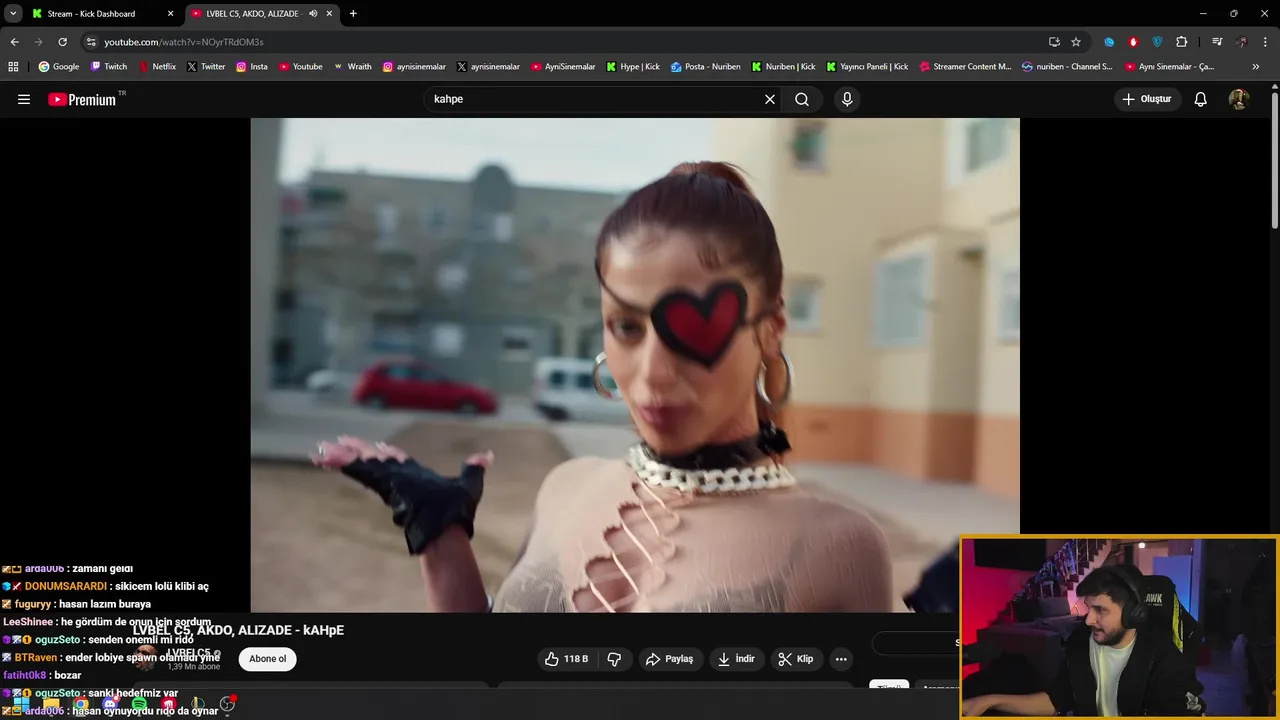Share the video via Paylaş
This screenshot has height=720, width=1280.
click(670, 659)
